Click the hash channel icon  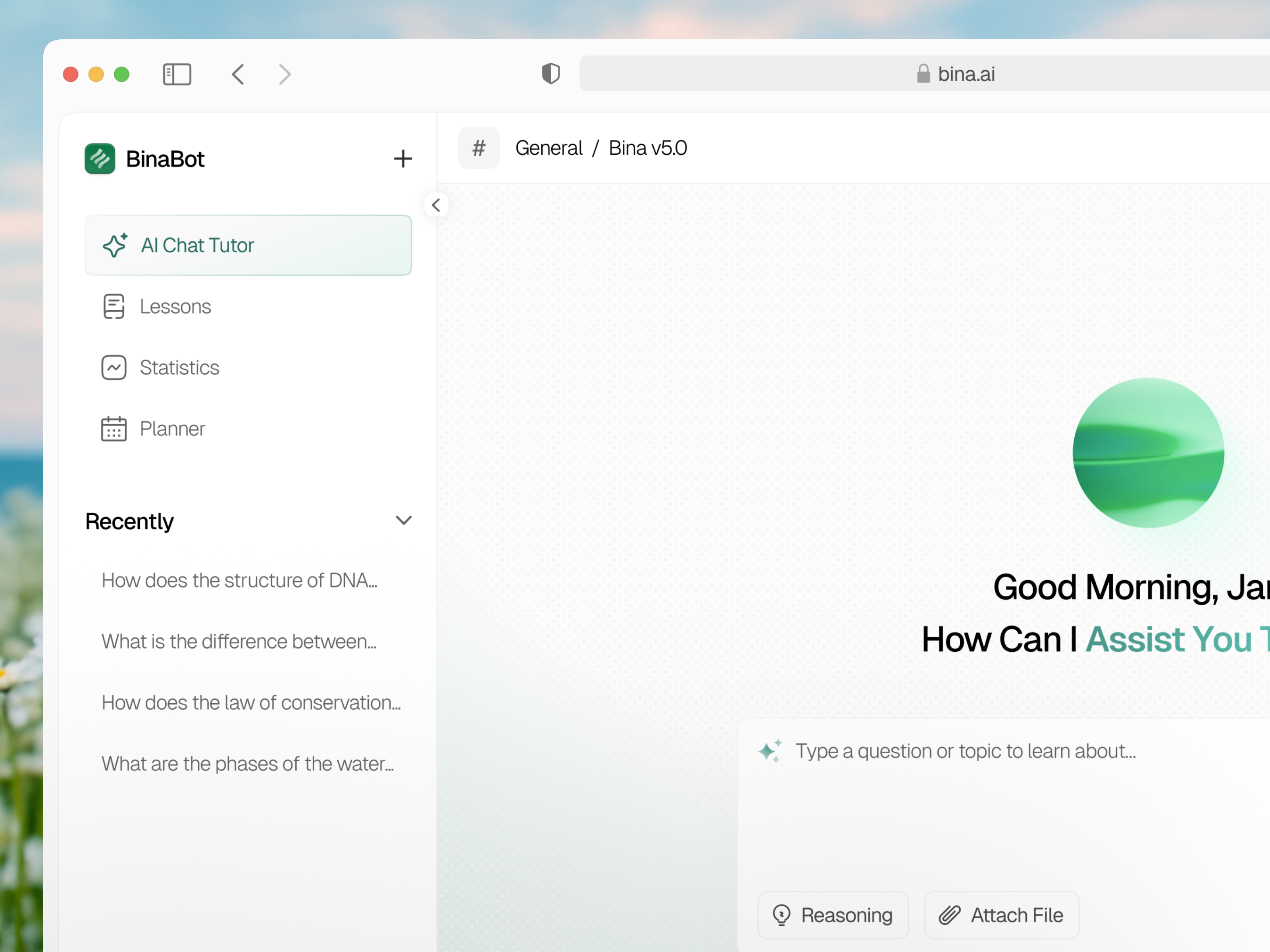479,148
